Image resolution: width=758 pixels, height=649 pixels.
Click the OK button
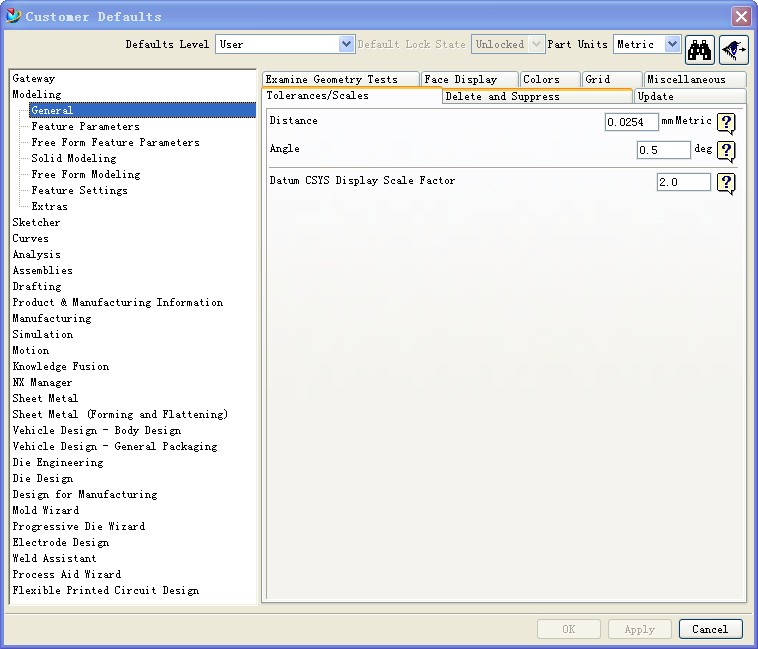point(568,629)
